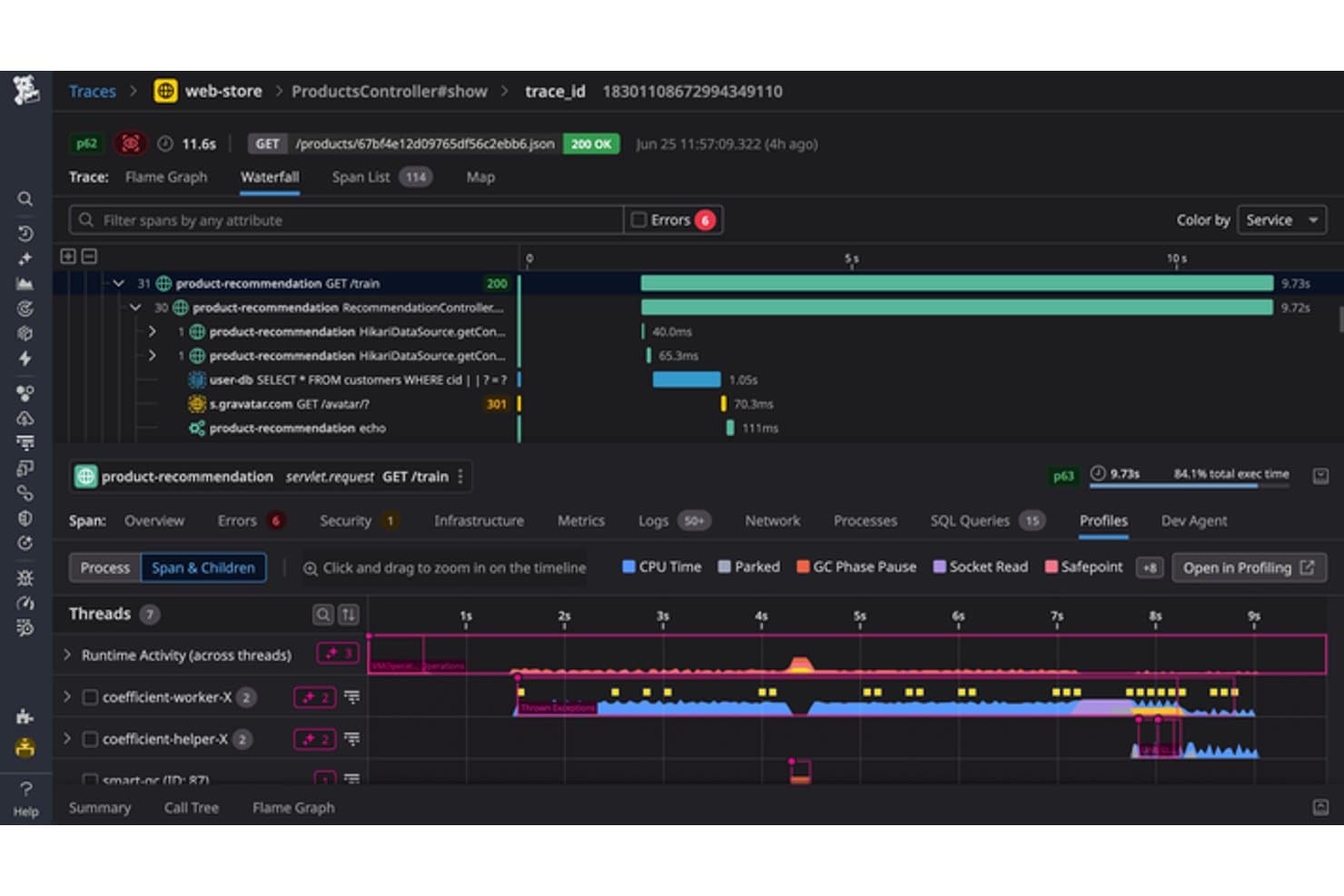Toggle the GC Phase Pause color swatch
This screenshot has height=896, width=1344.
[803, 566]
